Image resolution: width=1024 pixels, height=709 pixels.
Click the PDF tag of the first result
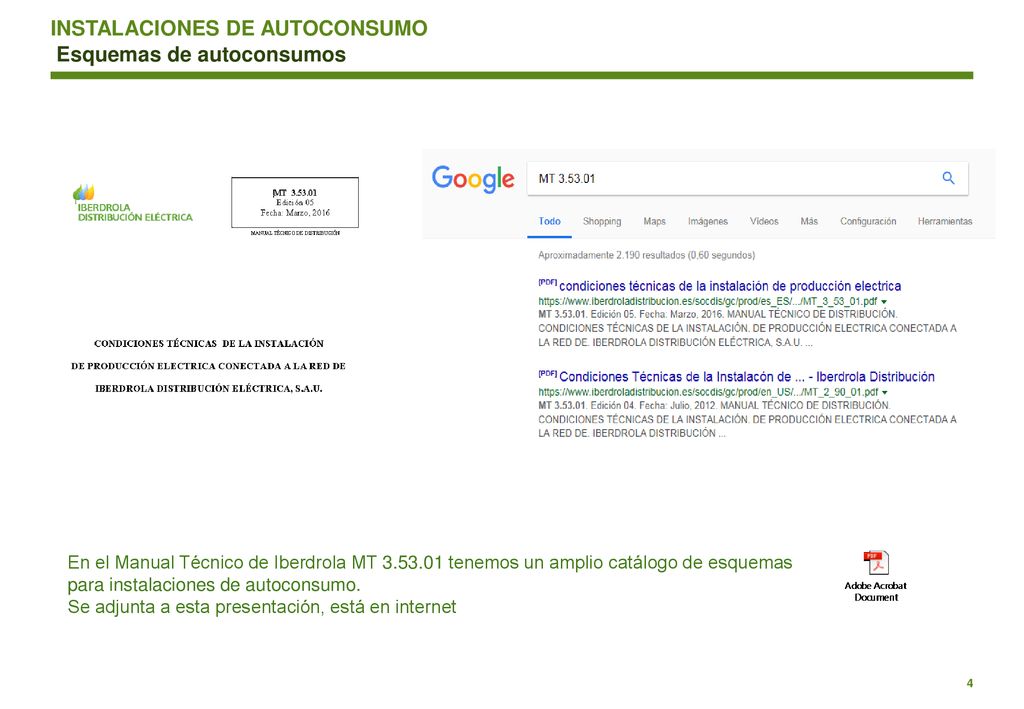(x=547, y=283)
